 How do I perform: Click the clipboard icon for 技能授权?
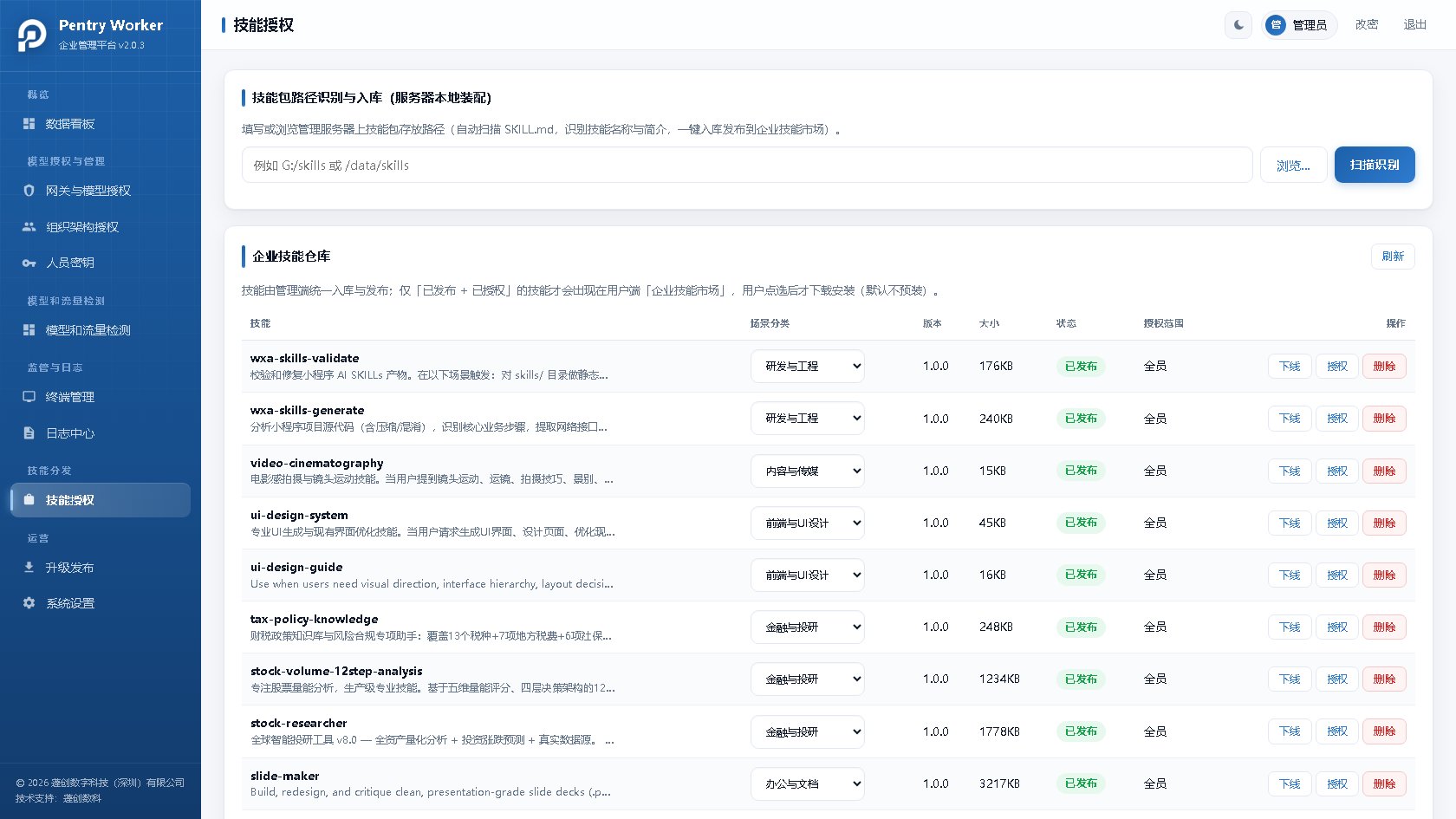pos(29,500)
